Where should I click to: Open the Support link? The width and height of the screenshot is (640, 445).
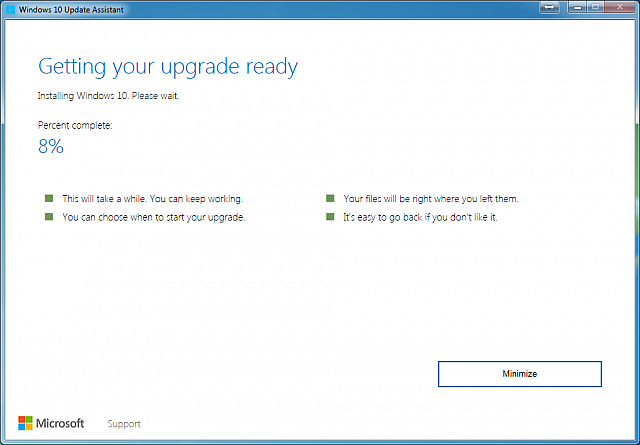(x=124, y=424)
